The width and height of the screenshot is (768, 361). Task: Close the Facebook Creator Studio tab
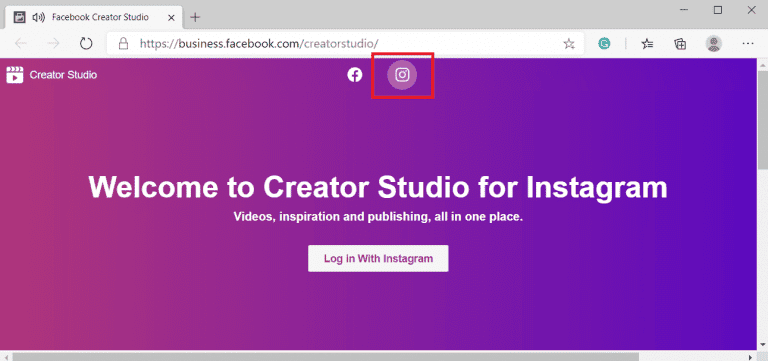pos(171,18)
